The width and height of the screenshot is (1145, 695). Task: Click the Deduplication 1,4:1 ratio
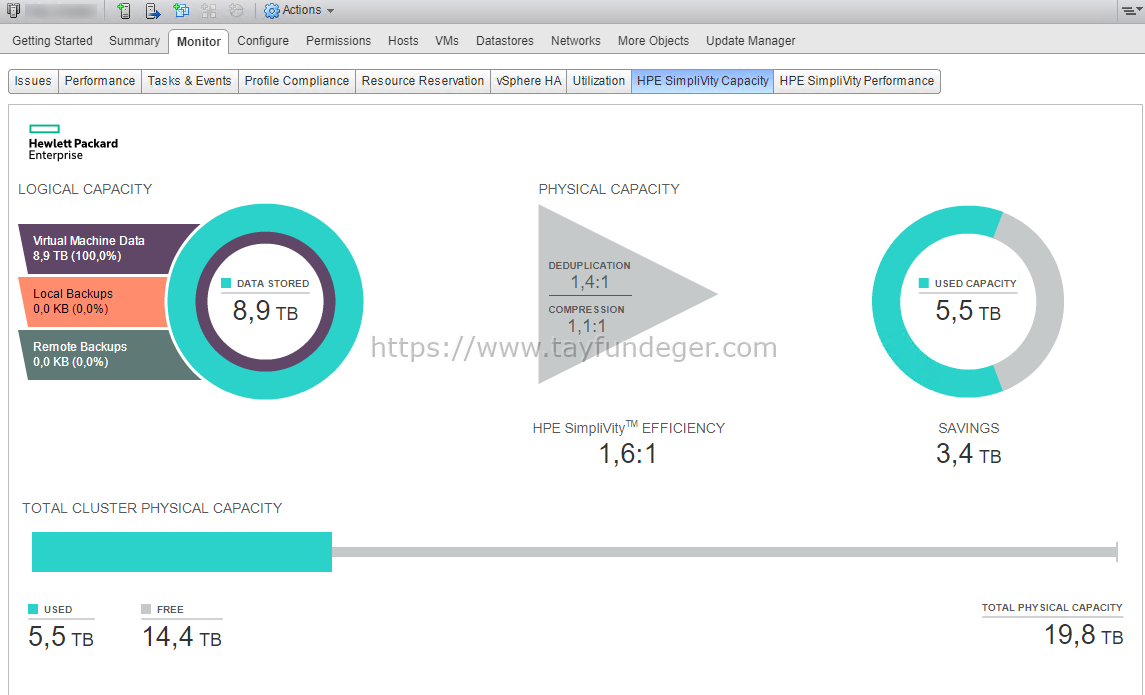click(589, 282)
